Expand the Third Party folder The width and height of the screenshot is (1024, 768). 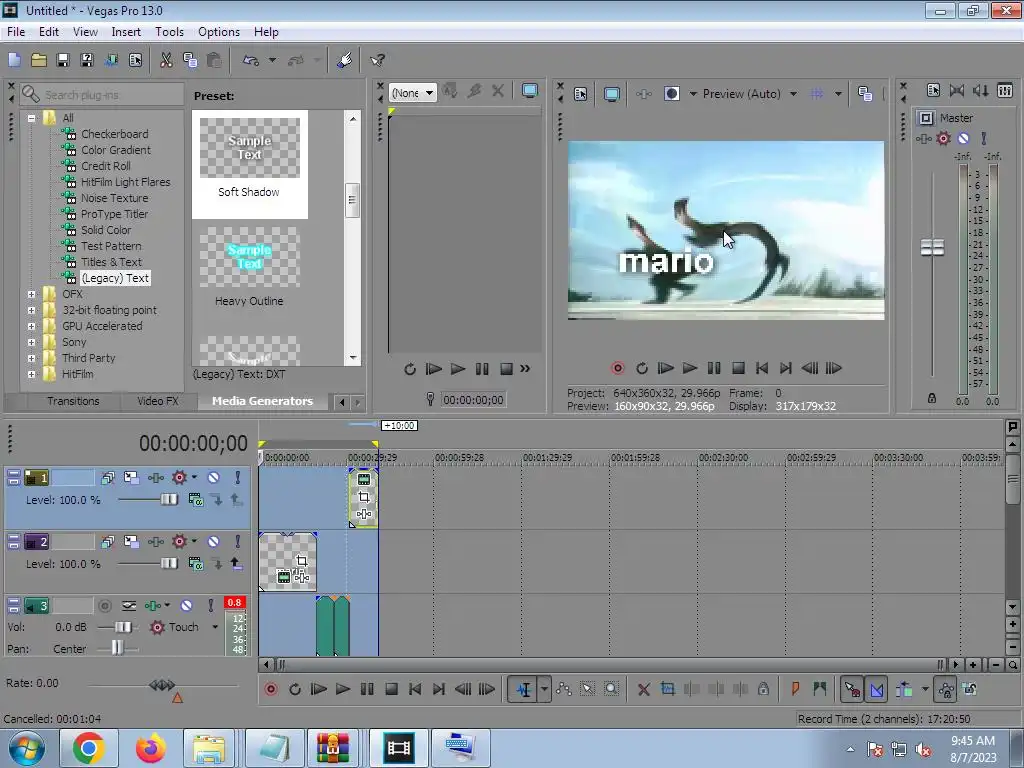(x=31, y=359)
